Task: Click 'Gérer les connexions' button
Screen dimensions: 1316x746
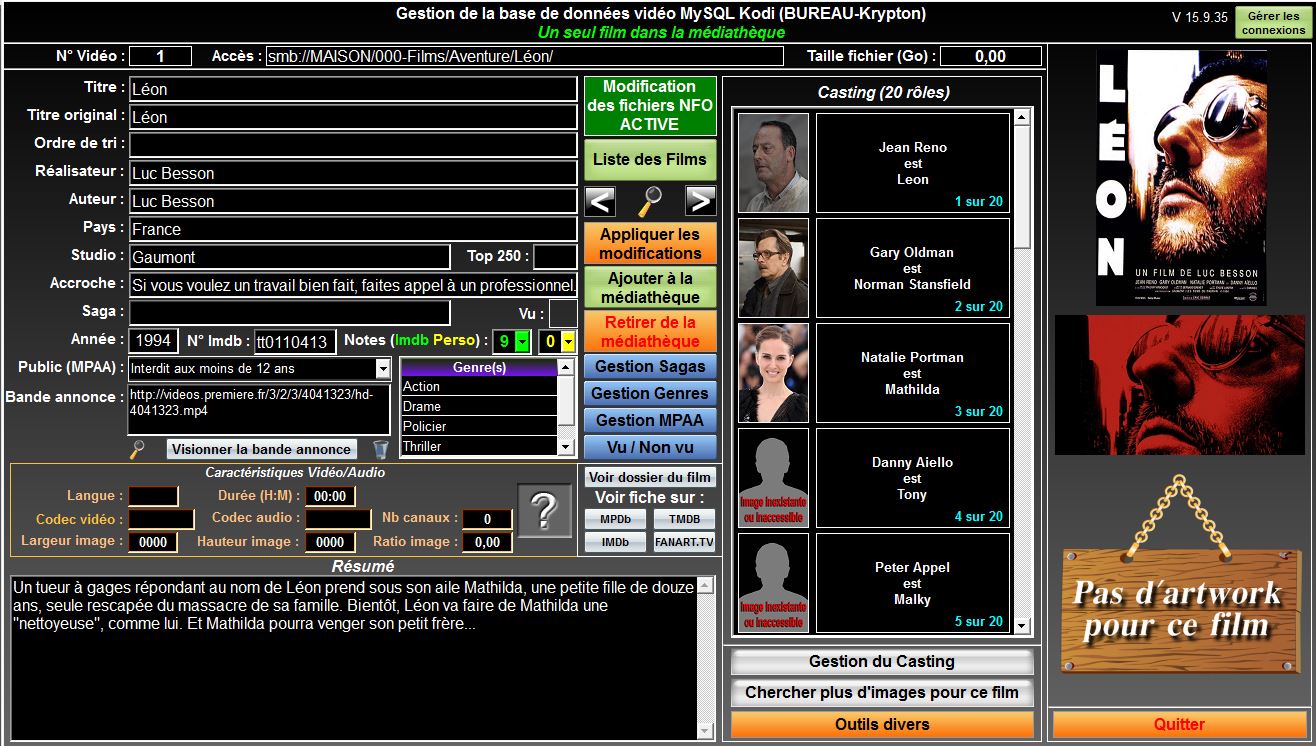Action: click(x=1274, y=23)
